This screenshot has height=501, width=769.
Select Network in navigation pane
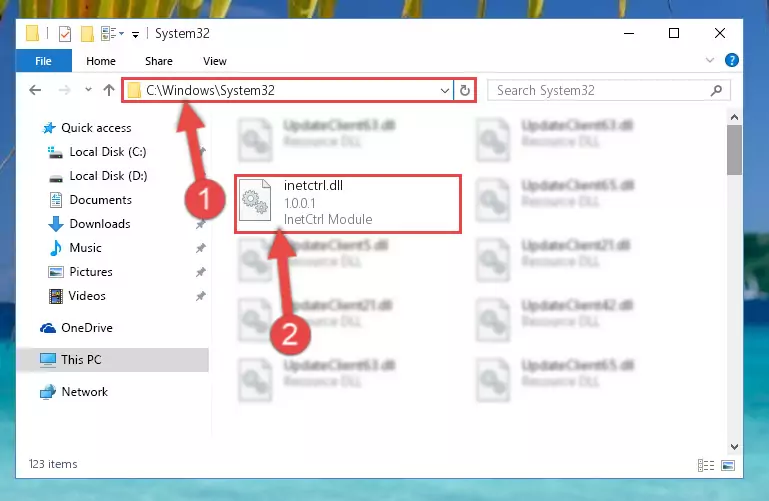pyautogui.click(x=84, y=392)
